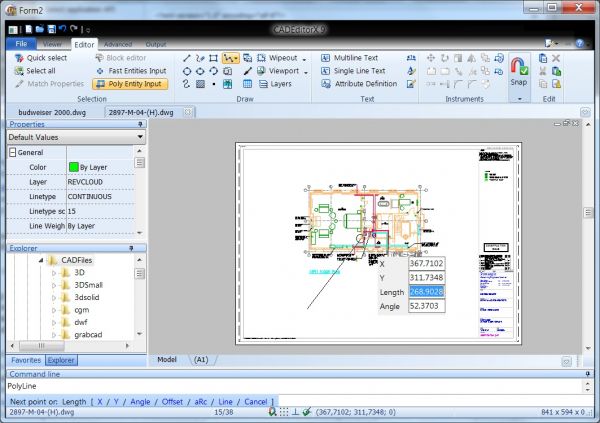
Task: Select the Polyline draw tool
Action: pos(231,59)
